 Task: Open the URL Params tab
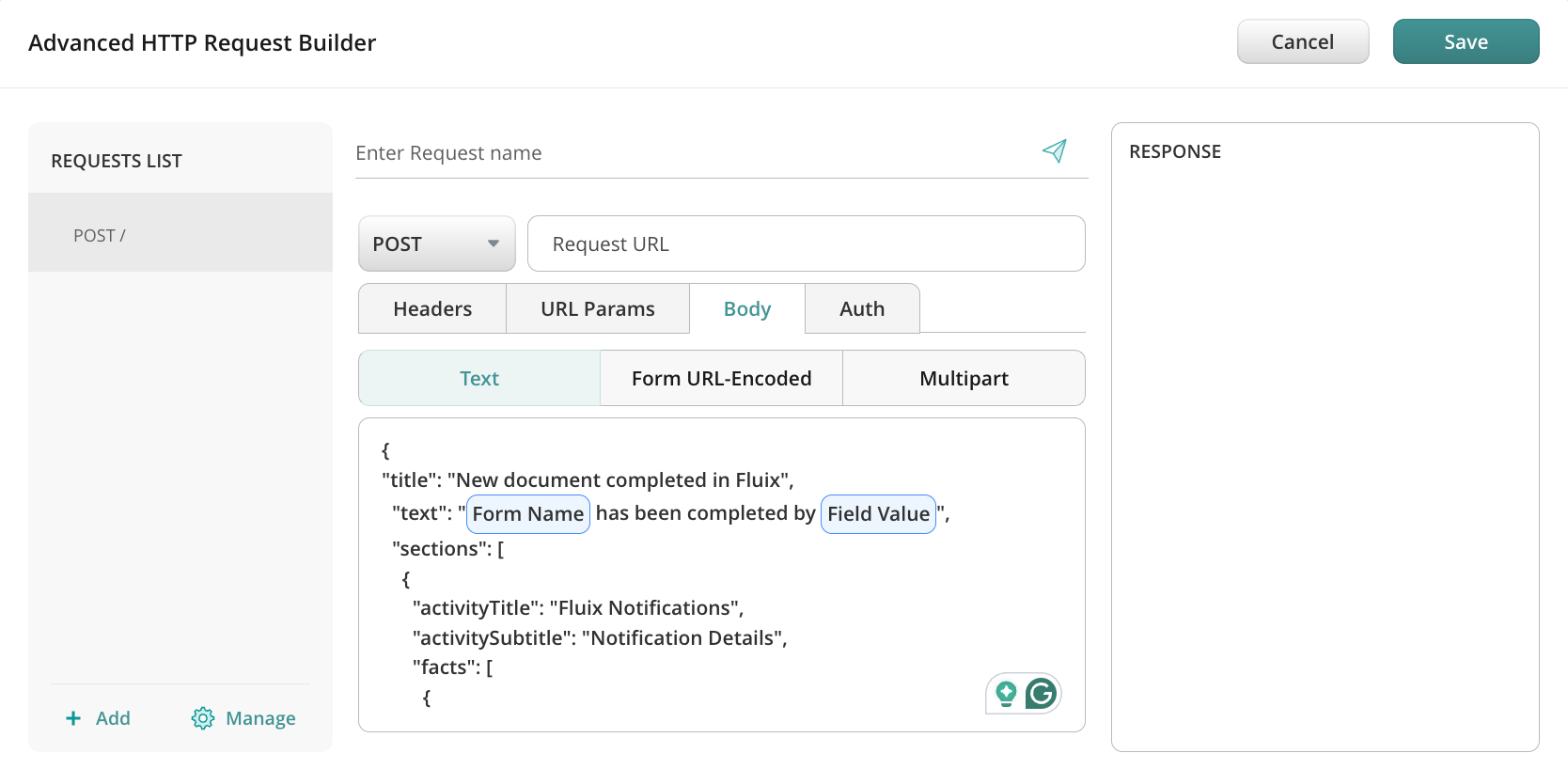(597, 309)
